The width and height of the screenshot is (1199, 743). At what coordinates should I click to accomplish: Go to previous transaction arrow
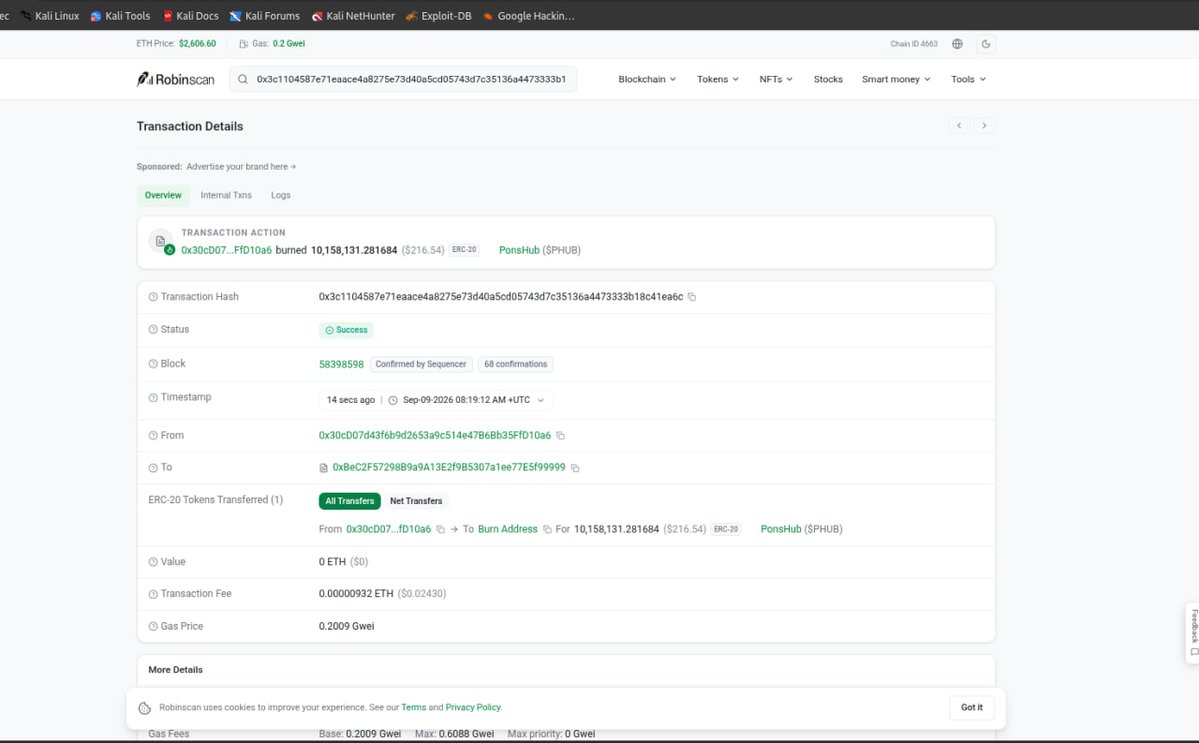click(959, 125)
